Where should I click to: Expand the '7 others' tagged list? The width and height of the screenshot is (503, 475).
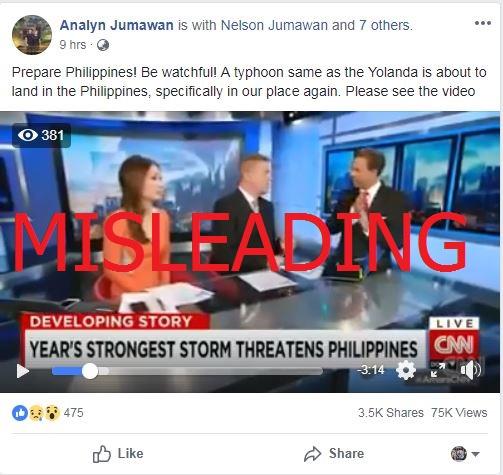385,25
